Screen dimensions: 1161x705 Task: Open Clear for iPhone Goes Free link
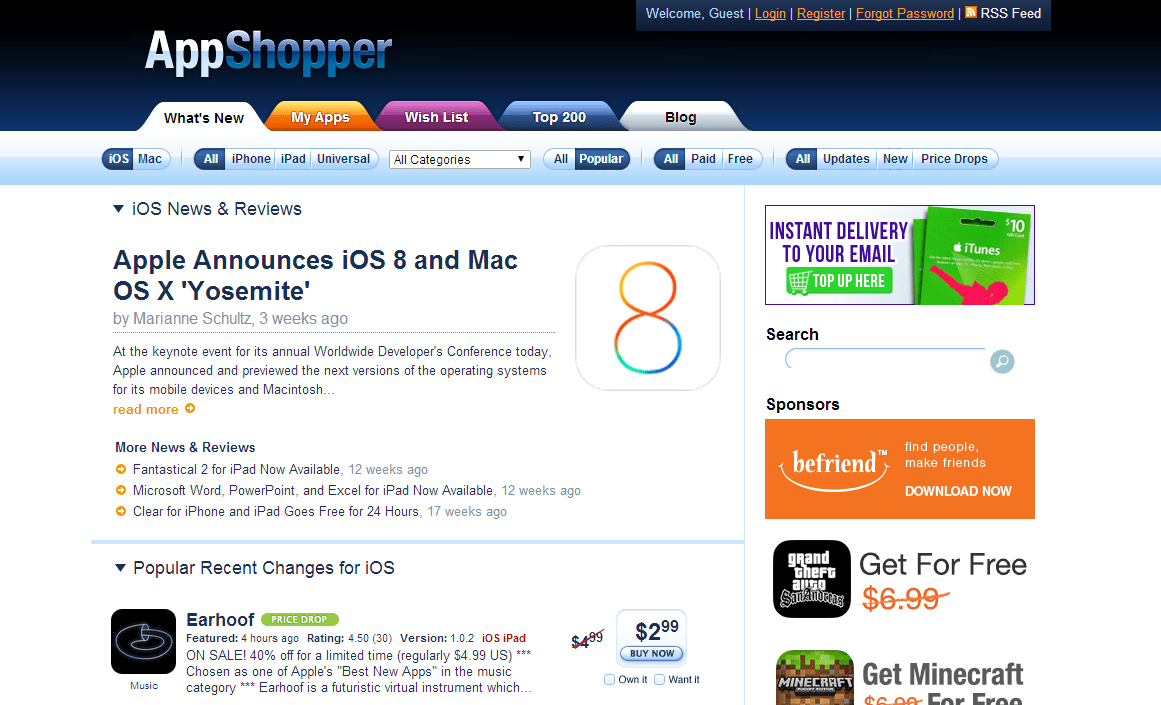coord(276,512)
